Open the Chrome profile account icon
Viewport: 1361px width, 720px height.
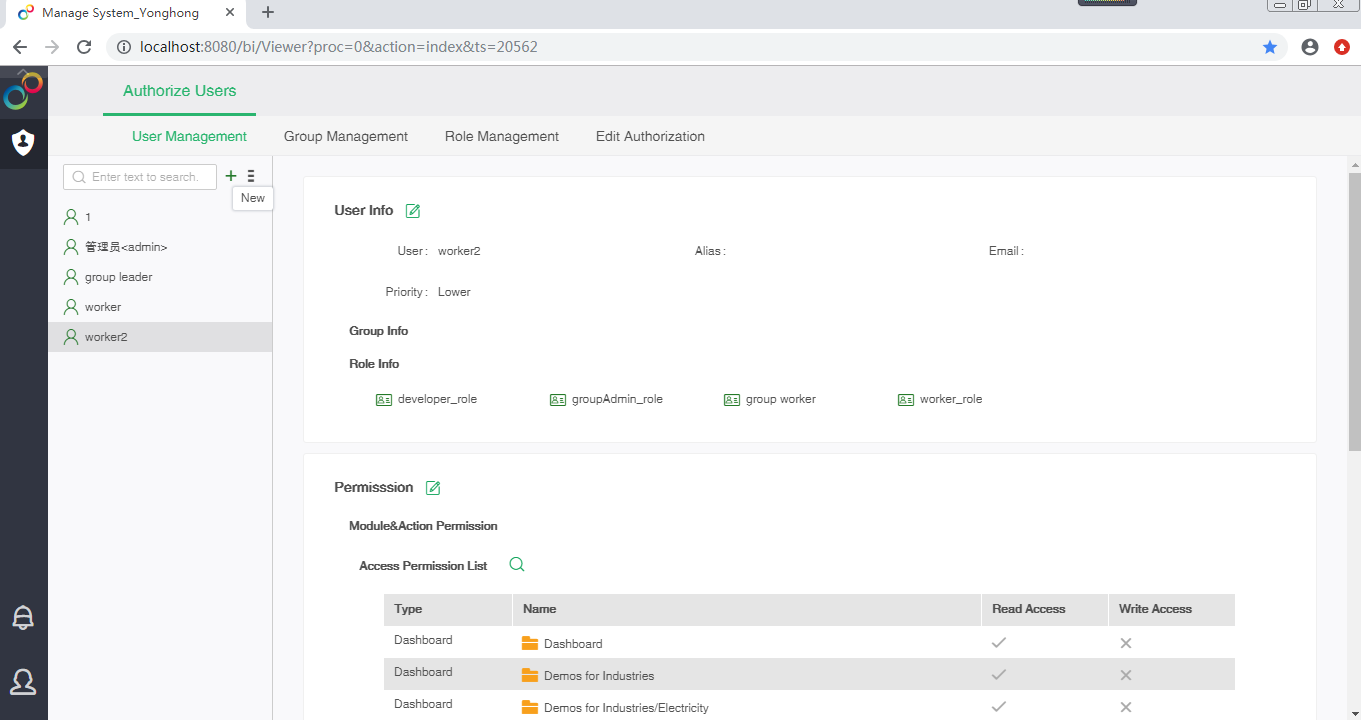[1310, 47]
